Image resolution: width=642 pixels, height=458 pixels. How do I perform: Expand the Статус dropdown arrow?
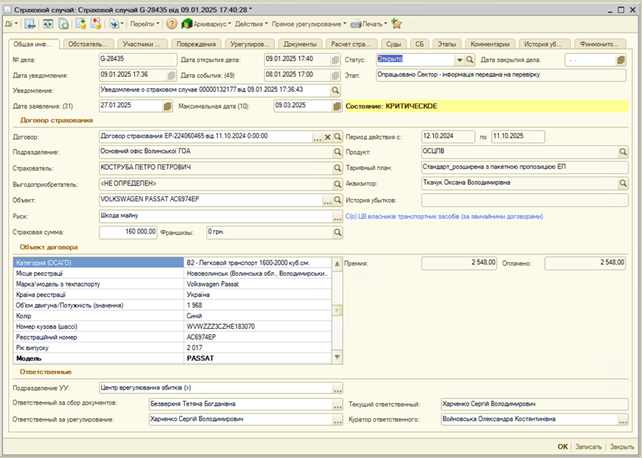(x=459, y=60)
